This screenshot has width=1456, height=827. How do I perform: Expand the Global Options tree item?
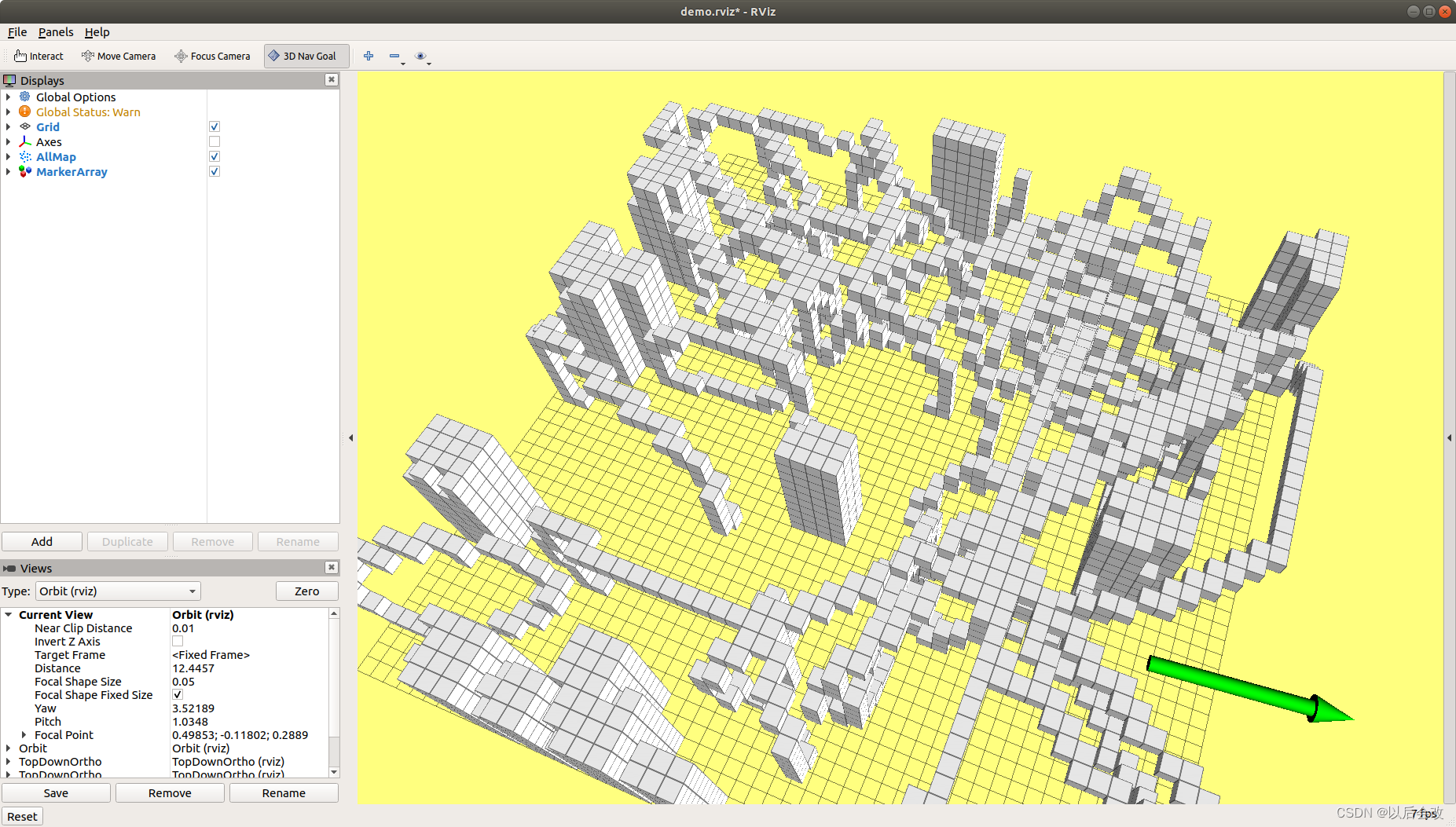pos(9,97)
